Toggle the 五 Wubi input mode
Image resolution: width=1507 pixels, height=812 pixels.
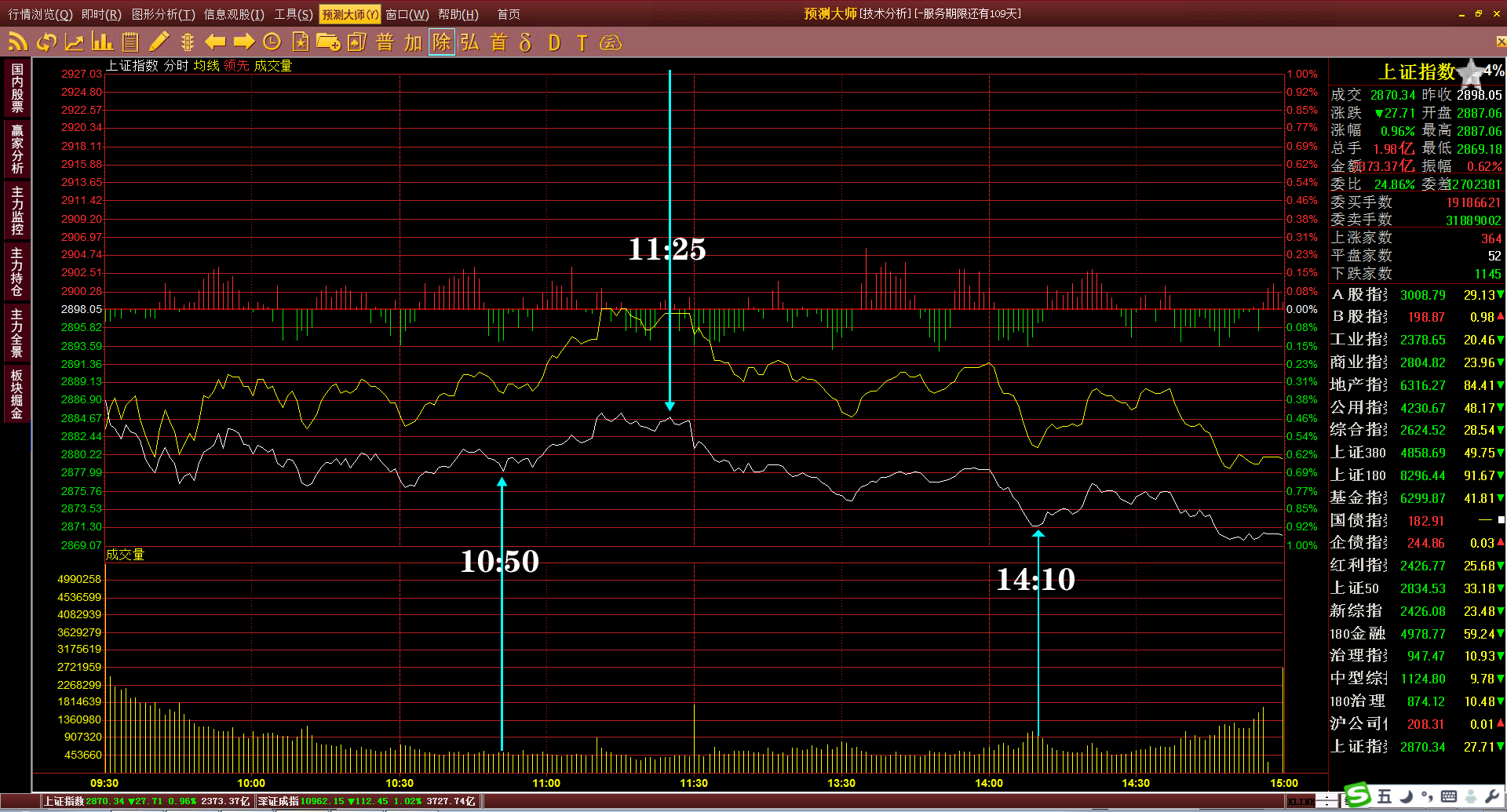pos(1385,797)
